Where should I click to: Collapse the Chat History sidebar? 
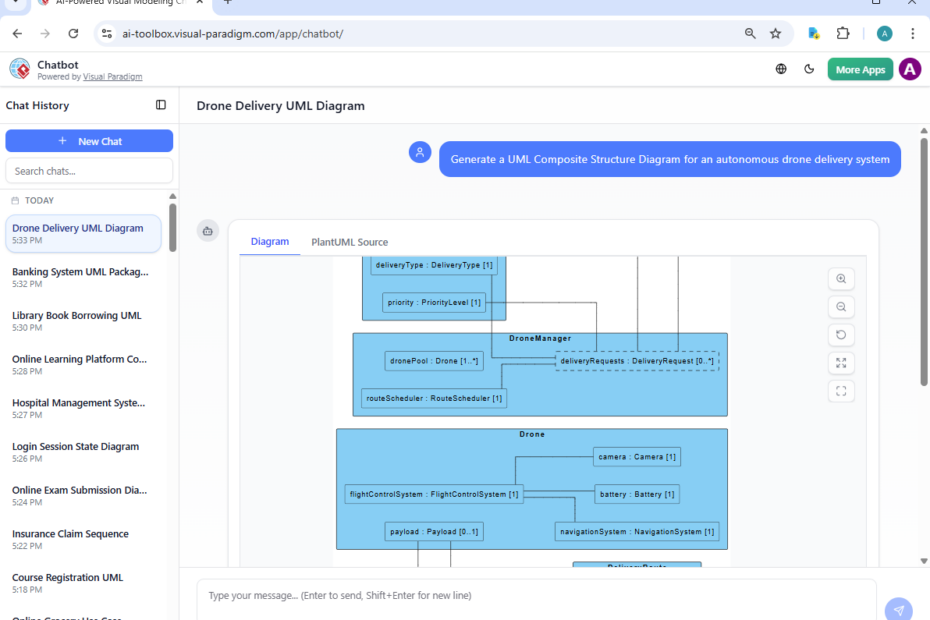click(161, 105)
